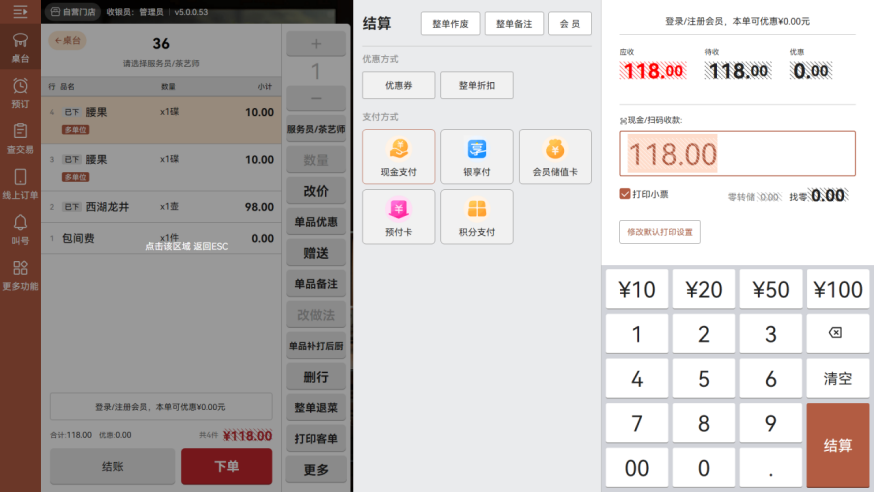Pay with prepaid card (预付卡)

tap(398, 216)
